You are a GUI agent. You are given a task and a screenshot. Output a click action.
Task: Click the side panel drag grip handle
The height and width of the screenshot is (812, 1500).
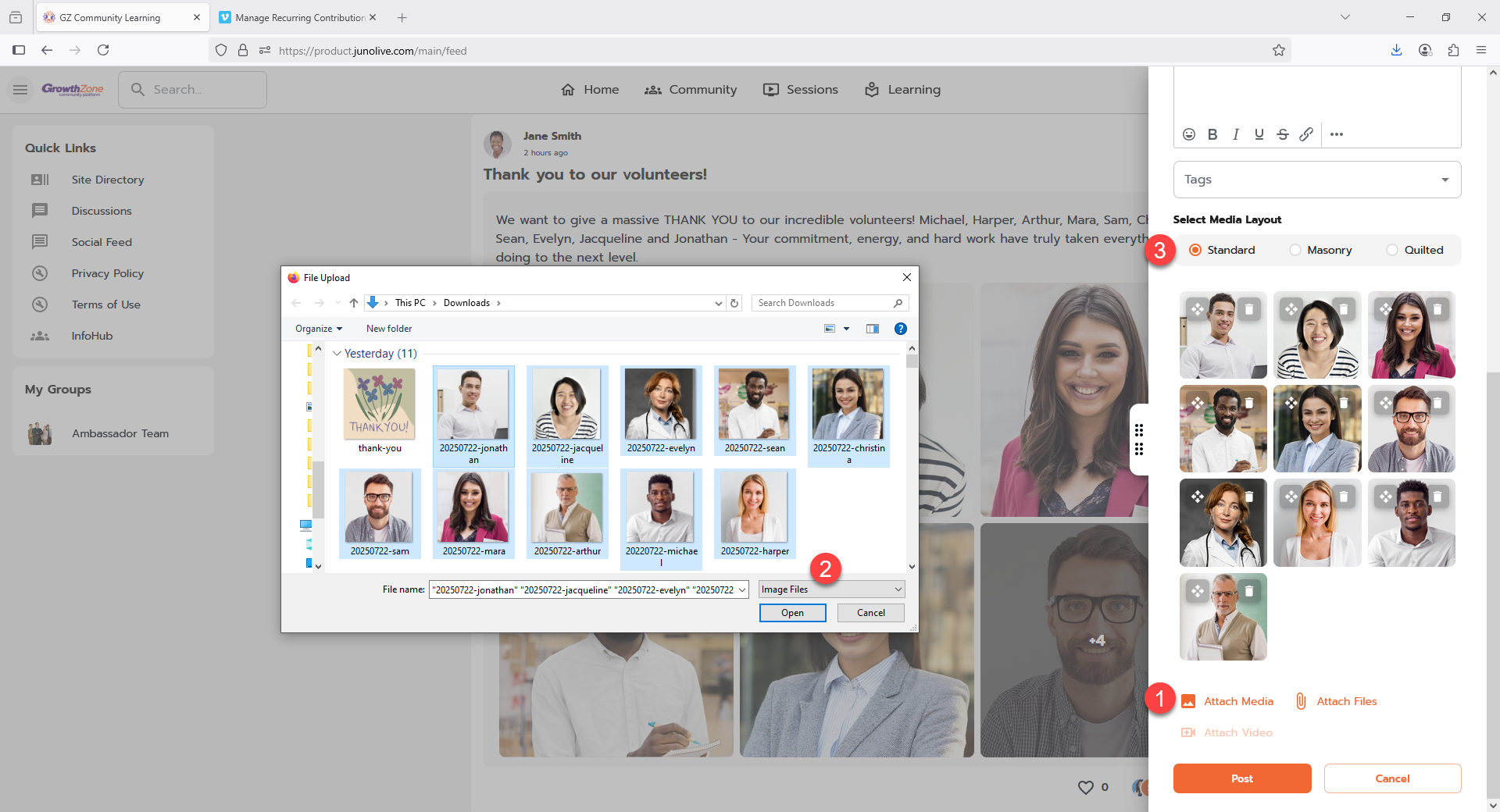click(x=1139, y=440)
